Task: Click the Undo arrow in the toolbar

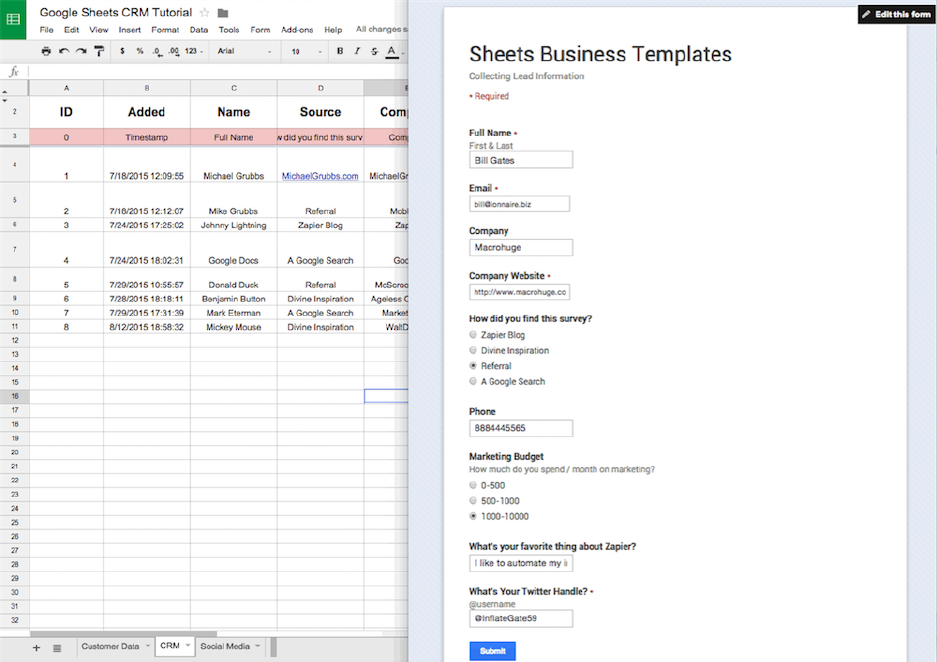Action: pyautogui.click(x=64, y=51)
